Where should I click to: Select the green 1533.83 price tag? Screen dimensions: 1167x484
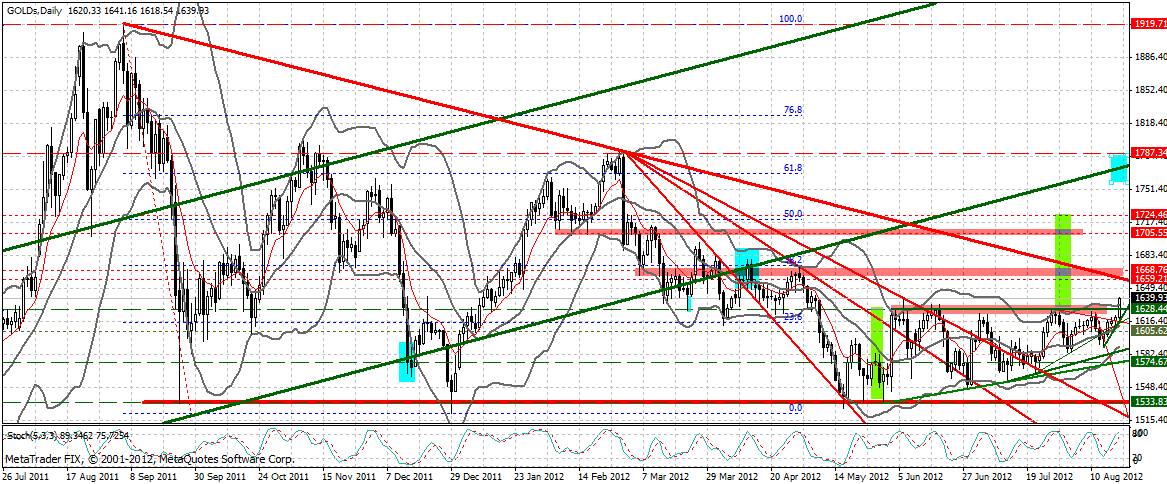point(1148,401)
